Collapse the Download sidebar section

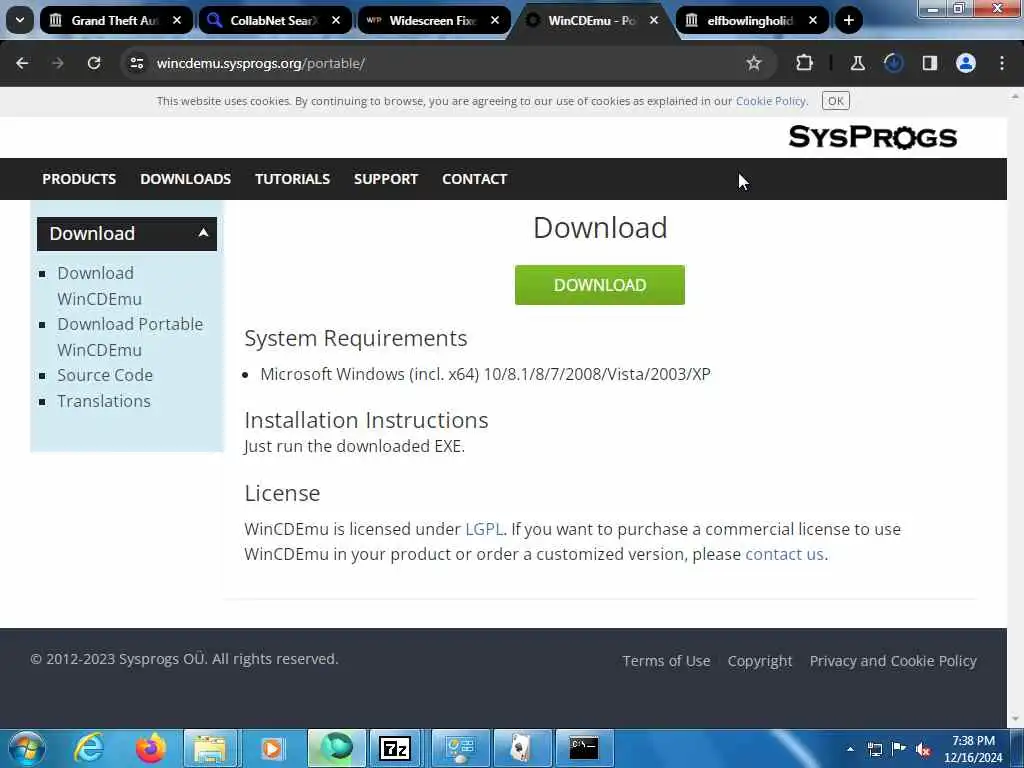127,234
